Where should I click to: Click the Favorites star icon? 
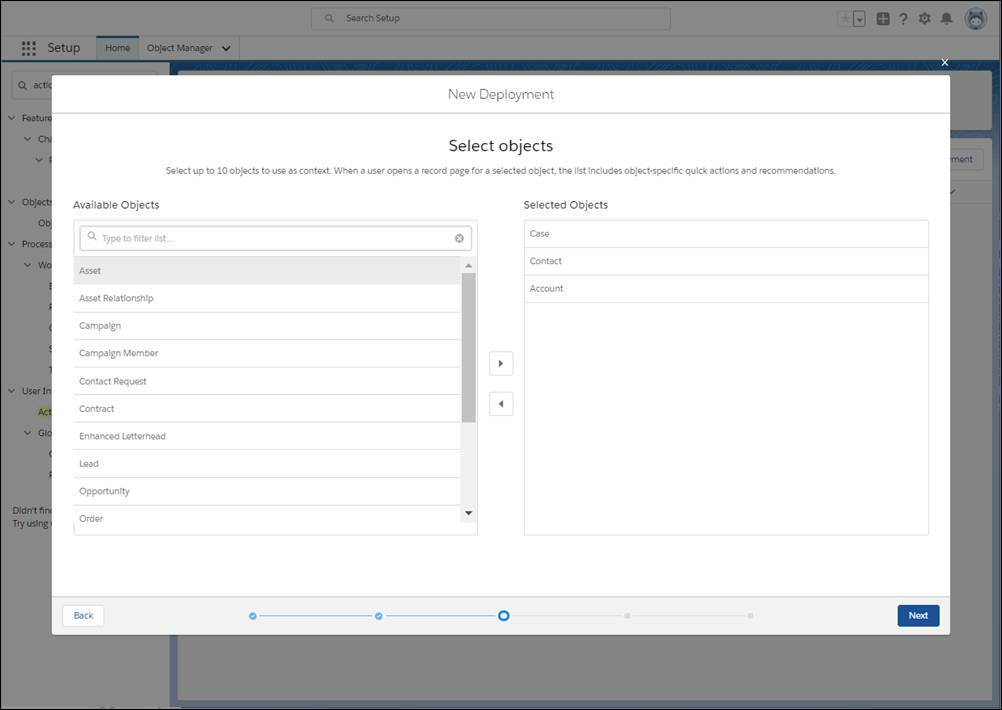coord(845,19)
